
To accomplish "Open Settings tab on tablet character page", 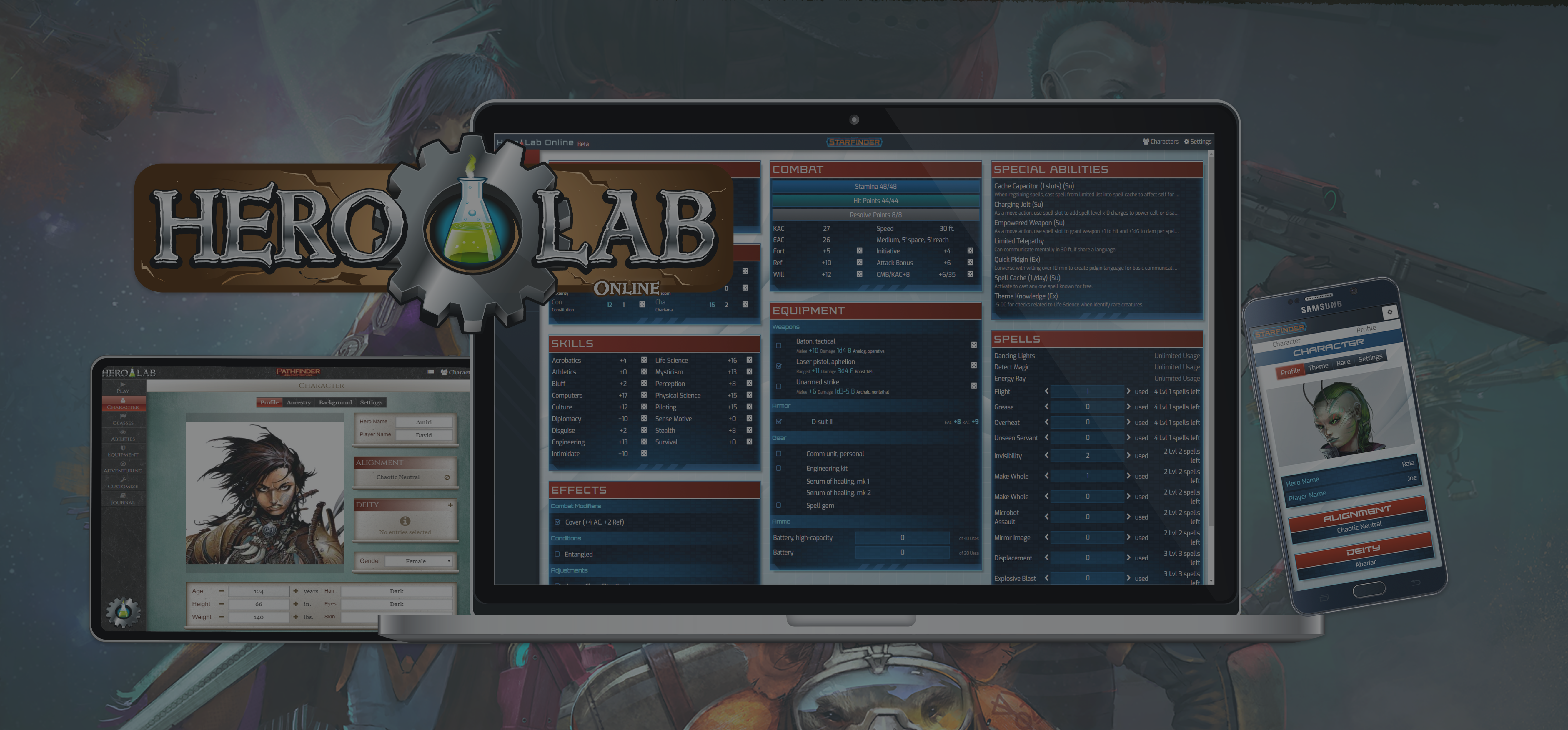I will 371,402.
